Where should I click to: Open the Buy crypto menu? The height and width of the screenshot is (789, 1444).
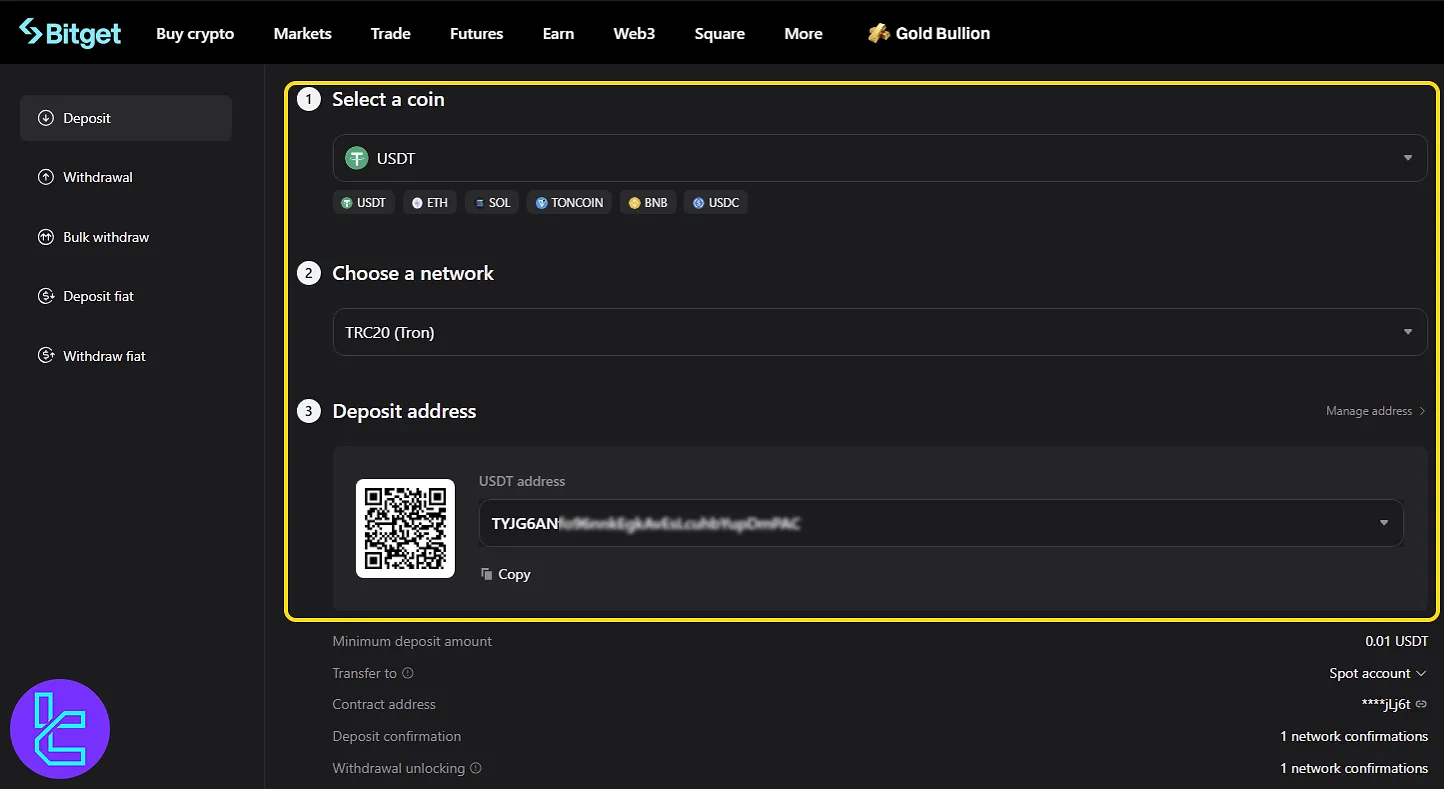click(x=195, y=33)
